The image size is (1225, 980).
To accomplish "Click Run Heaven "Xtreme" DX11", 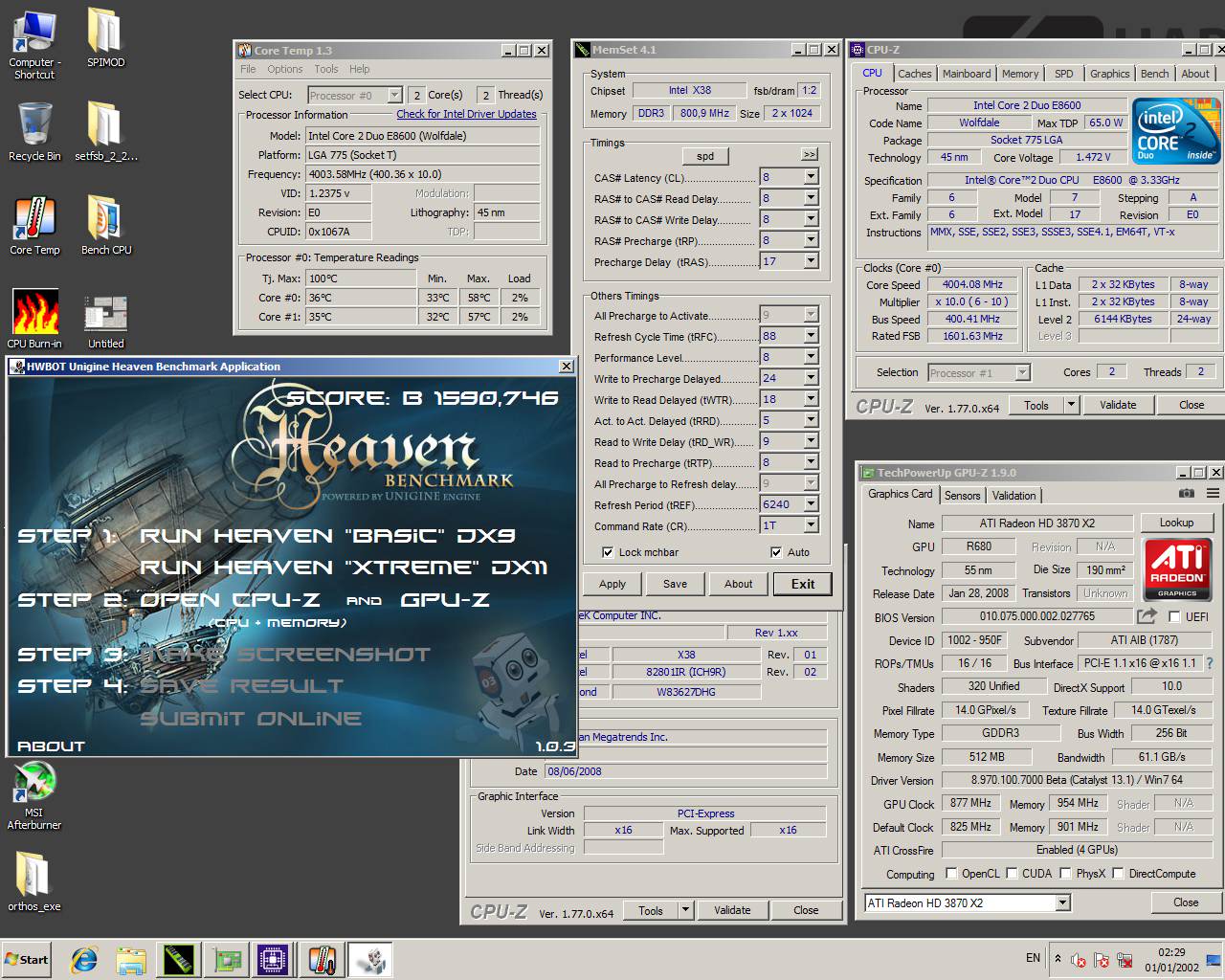I will pyautogui.click(x=344, y=568).
